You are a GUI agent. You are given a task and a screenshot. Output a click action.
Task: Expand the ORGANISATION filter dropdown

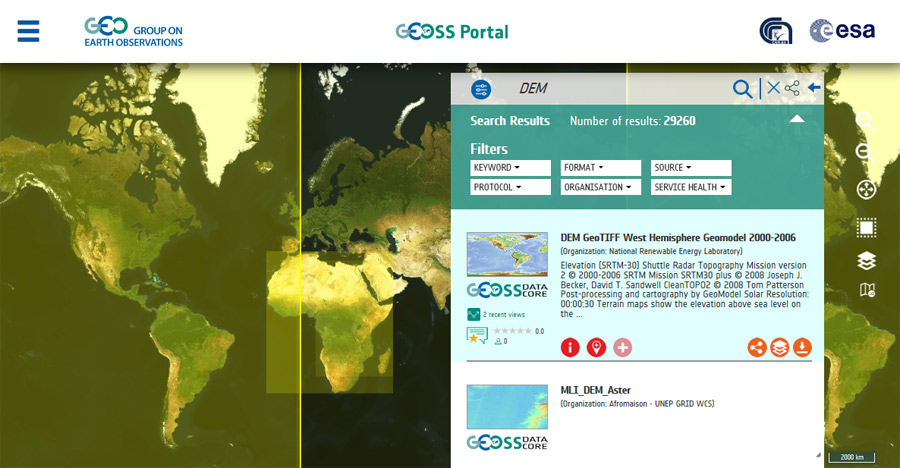[600, 187]
